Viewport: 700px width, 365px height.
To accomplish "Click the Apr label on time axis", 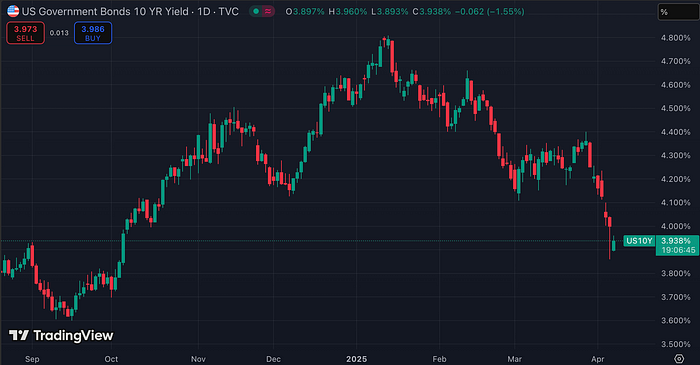I will pos(597,359).
